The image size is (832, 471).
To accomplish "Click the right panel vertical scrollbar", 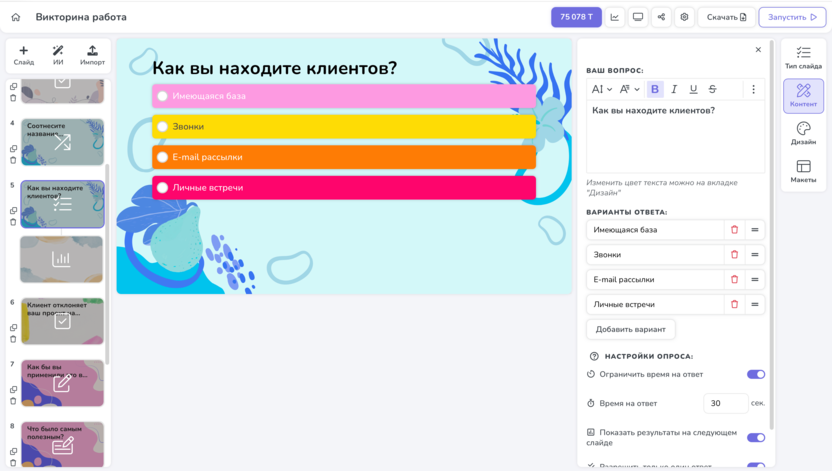I will [772, 236].
